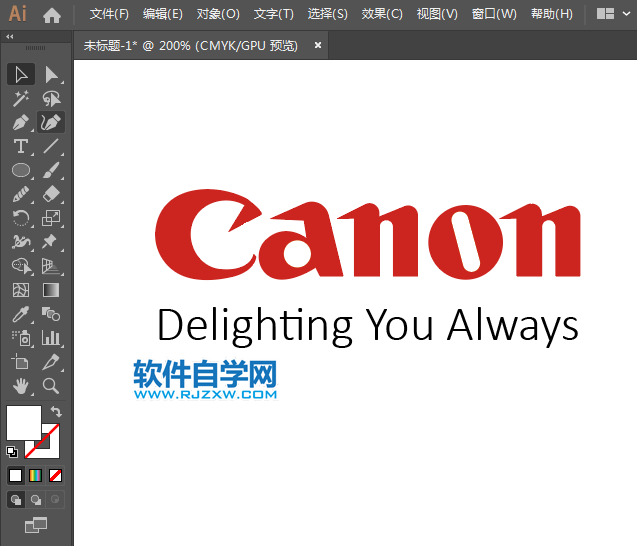Select the Curvature tool

point(51,122)
